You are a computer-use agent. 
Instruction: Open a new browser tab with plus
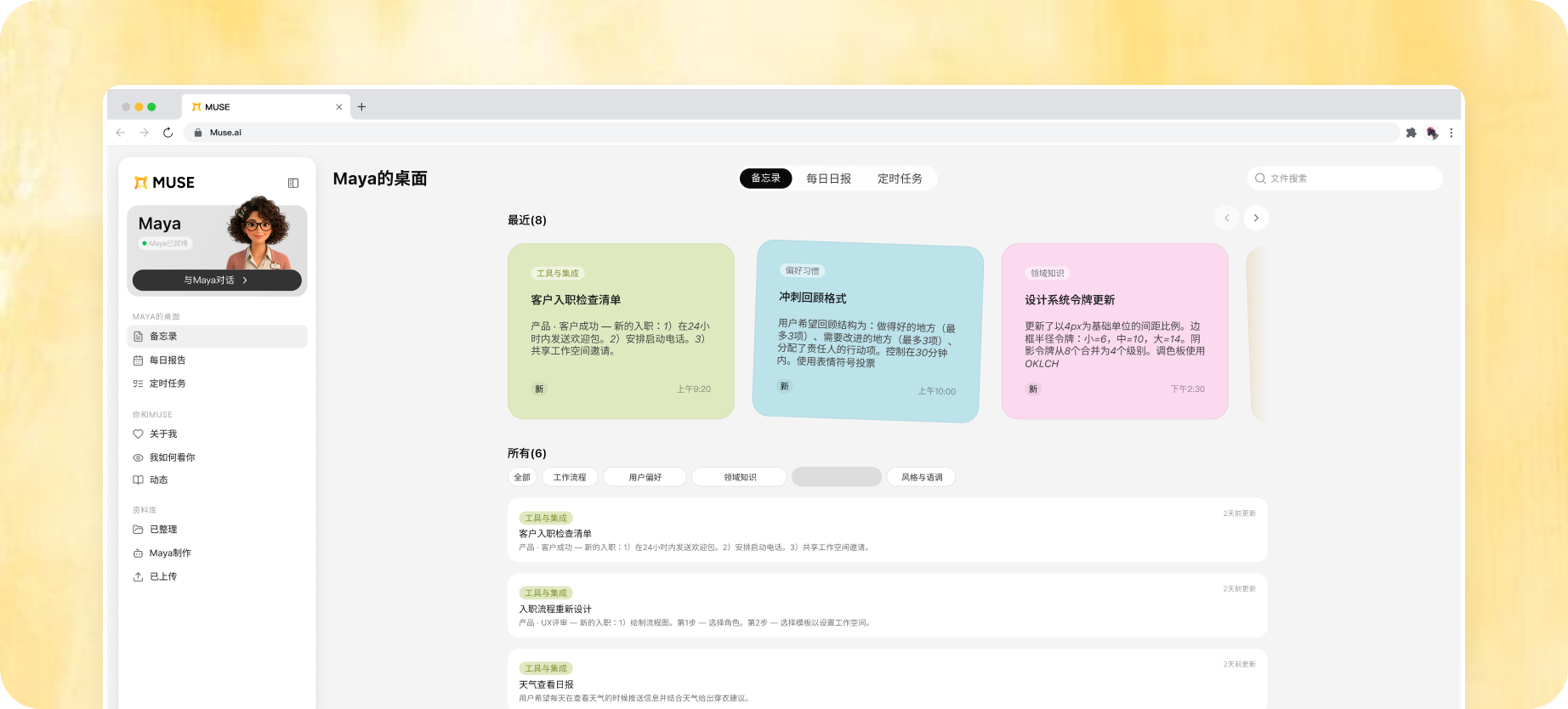coord(361,107)
